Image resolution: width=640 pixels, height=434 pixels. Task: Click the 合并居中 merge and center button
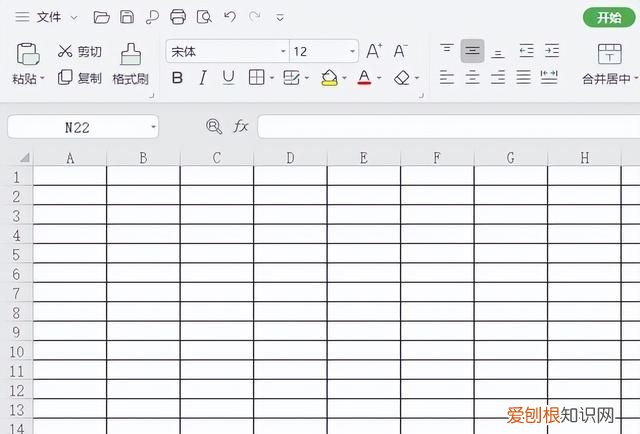pos(609,64)
